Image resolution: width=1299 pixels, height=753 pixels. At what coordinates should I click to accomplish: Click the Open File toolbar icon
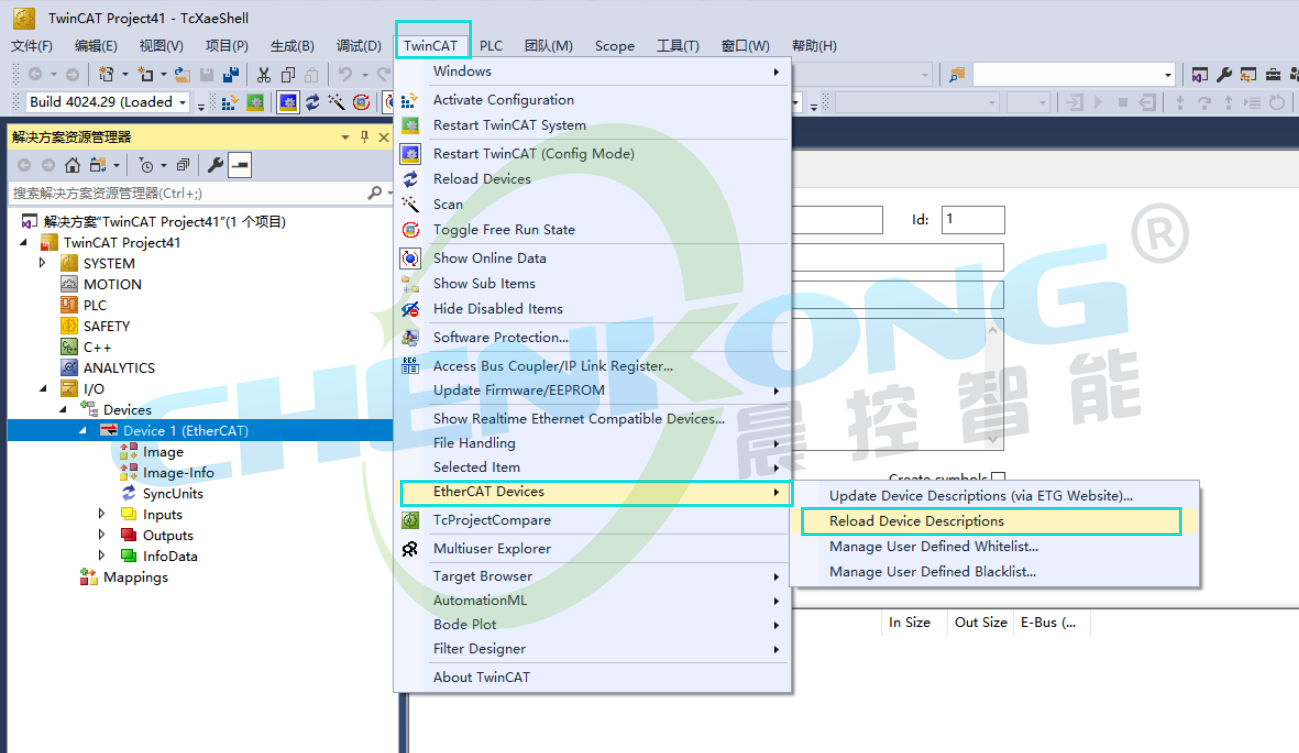[x=182, y=74]
